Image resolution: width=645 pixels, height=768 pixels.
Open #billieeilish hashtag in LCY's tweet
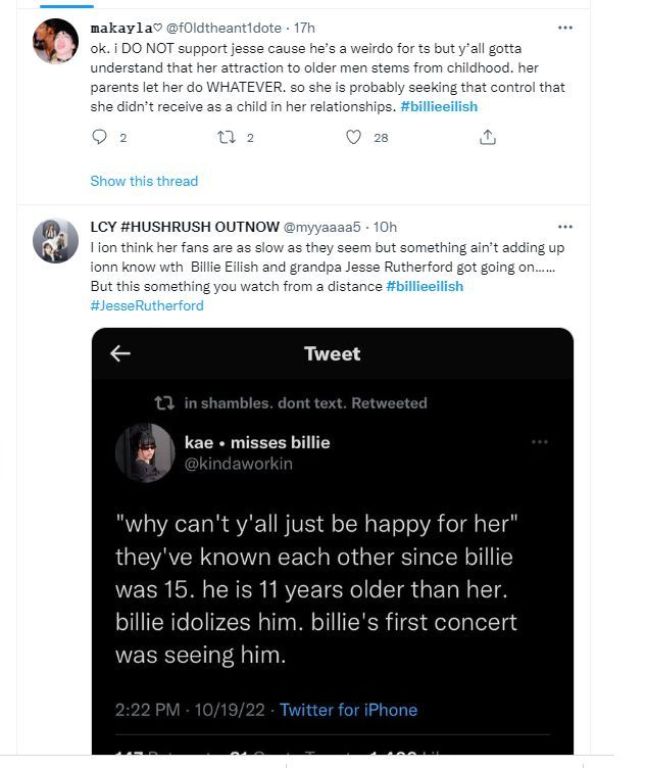424,287
